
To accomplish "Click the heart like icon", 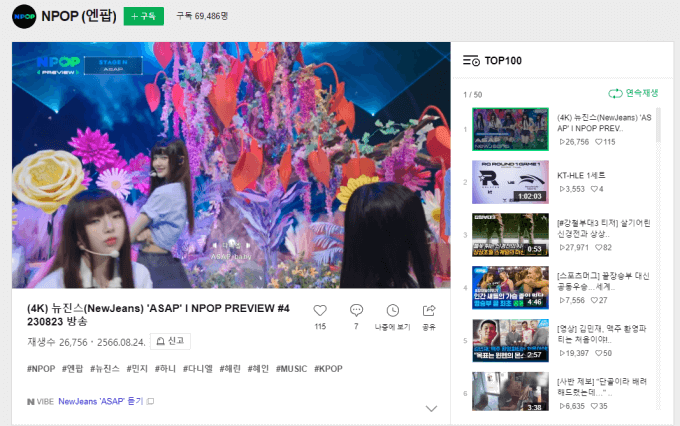I will [320, 311].
